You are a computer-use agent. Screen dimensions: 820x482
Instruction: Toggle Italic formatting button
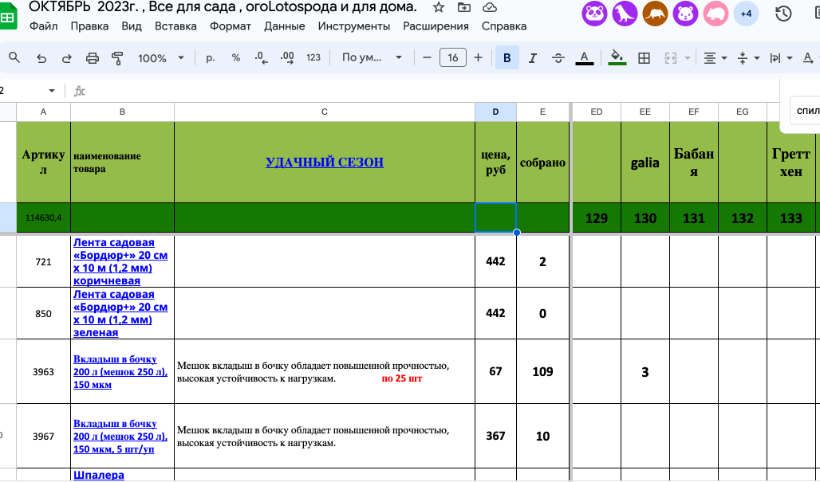[x=532, y=58]
